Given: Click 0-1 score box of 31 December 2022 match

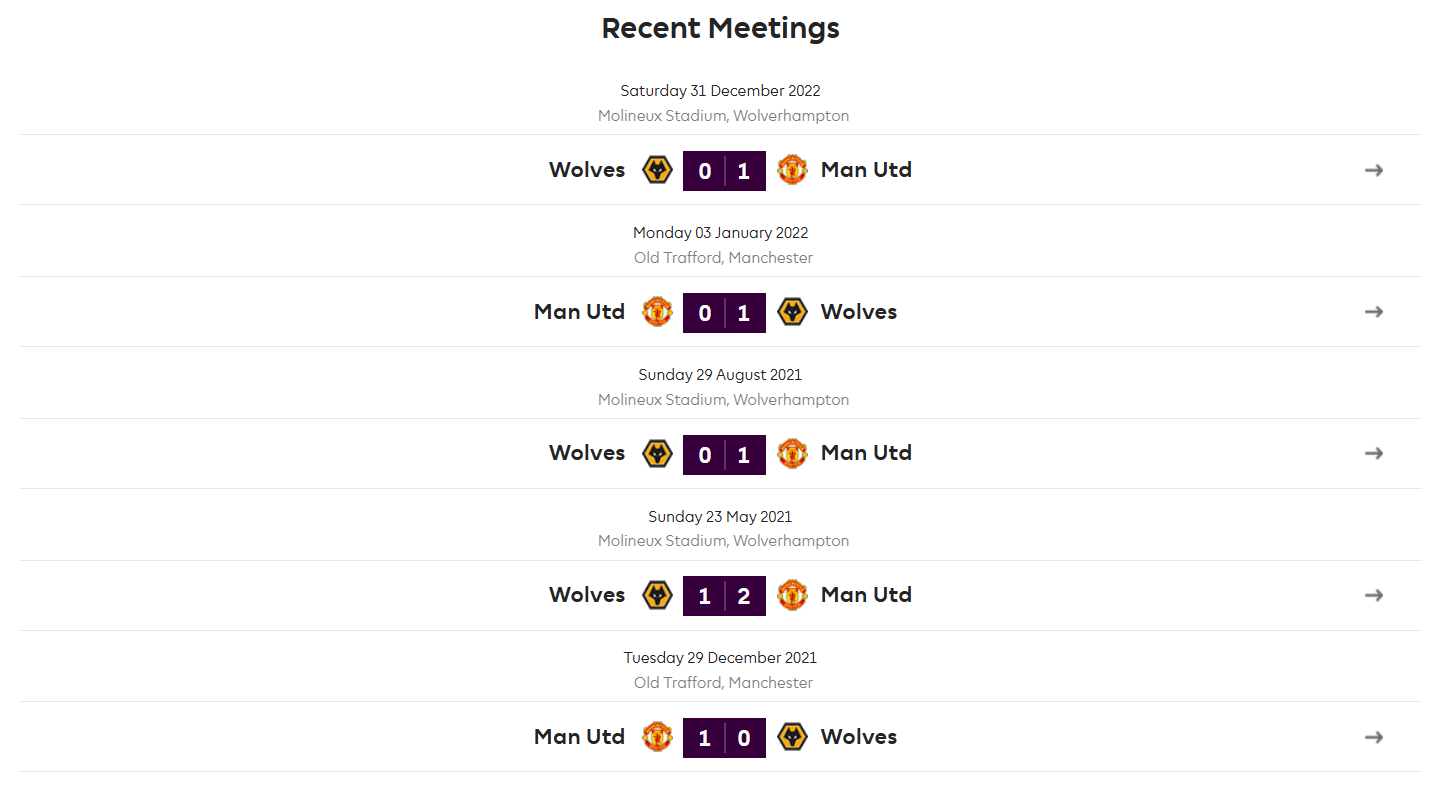Looking at the screenshot, I should pos(724,171).
